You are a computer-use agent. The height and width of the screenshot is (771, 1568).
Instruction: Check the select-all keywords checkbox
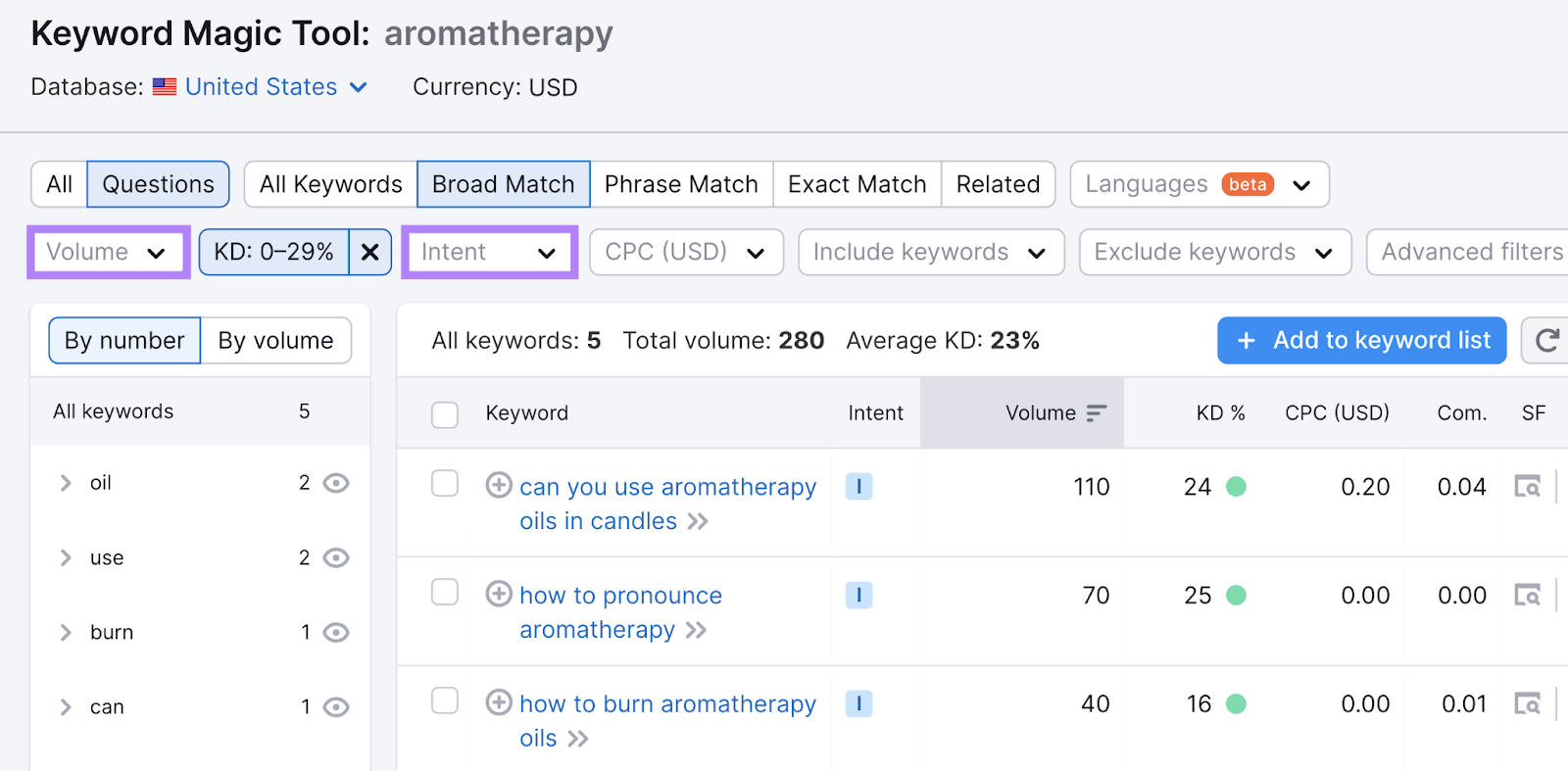coord(444,414)
